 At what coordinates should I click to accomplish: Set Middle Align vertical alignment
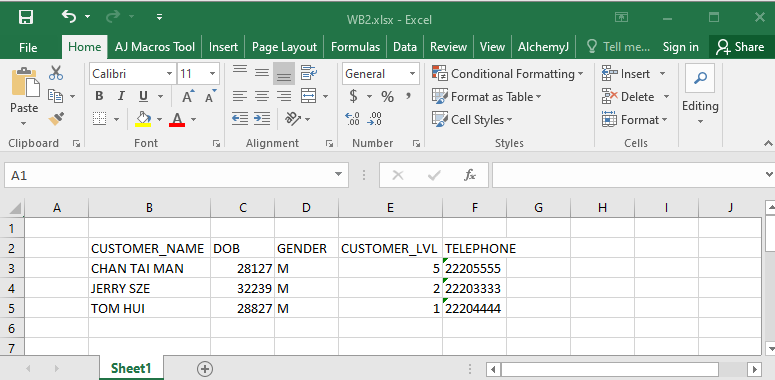pyautogui.click(x=262, y=73)
